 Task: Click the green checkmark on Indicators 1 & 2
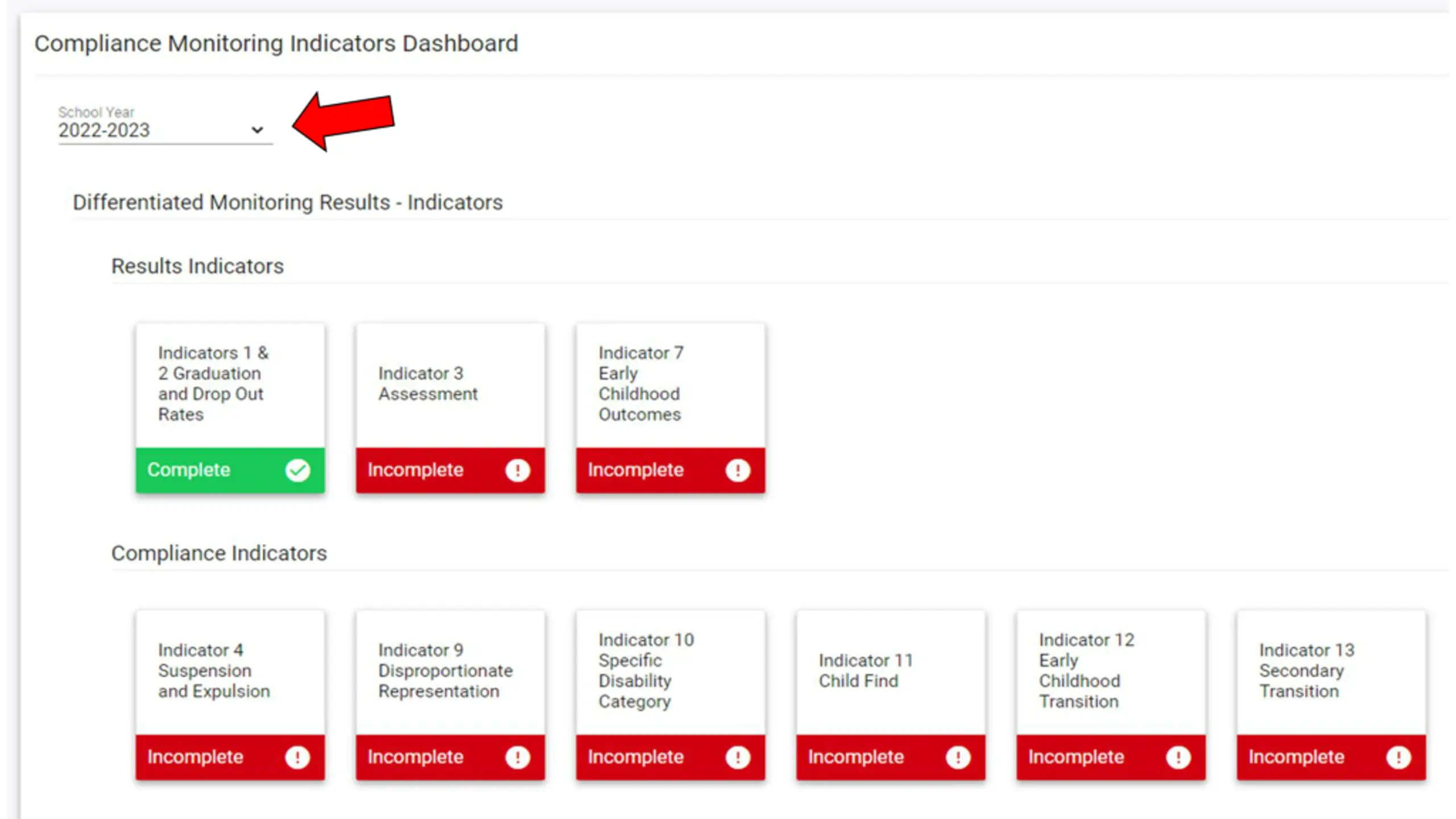[297, 470]
